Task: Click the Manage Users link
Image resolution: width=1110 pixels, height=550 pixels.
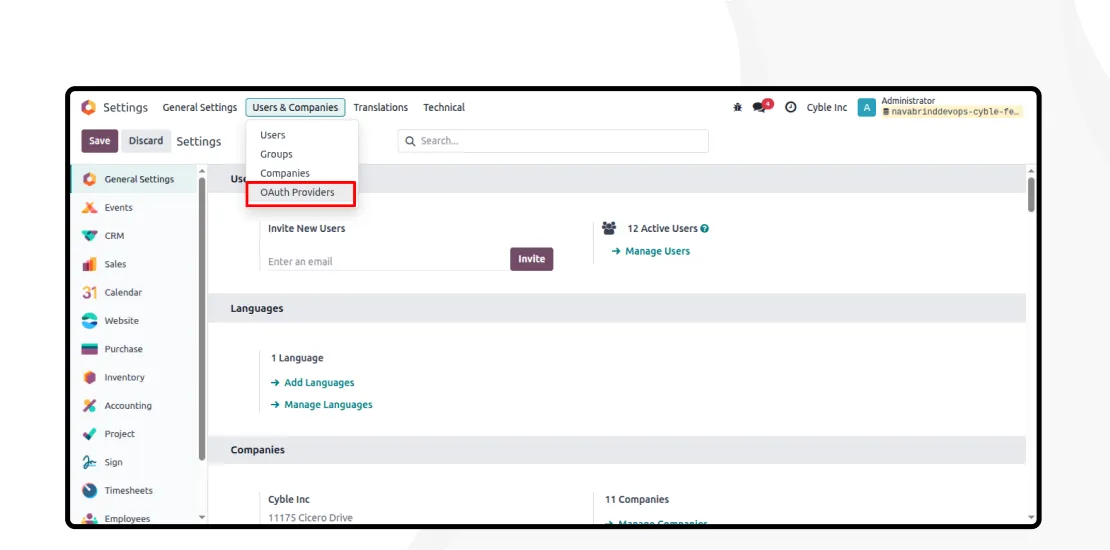Action: coord(657,251)
